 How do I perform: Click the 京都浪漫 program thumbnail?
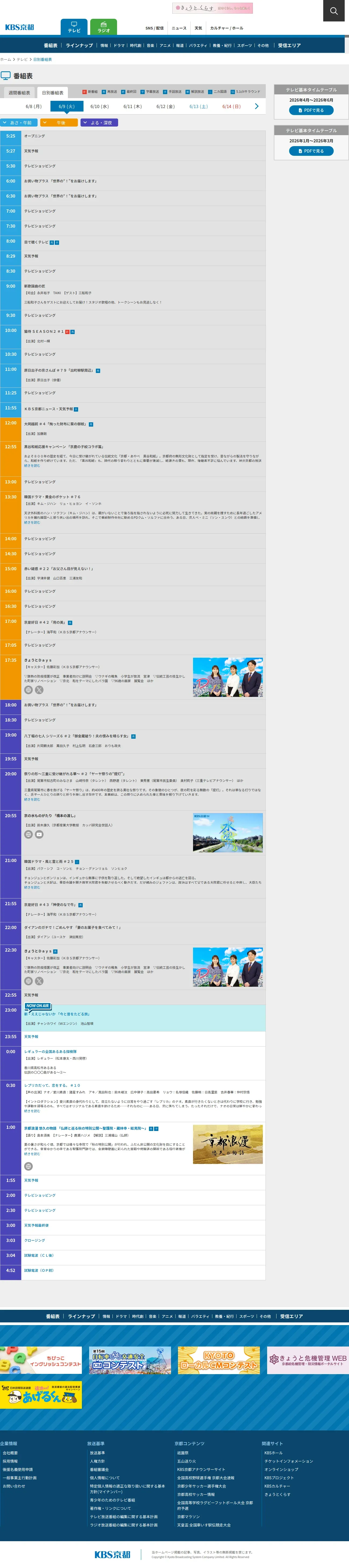point(228,1144)
